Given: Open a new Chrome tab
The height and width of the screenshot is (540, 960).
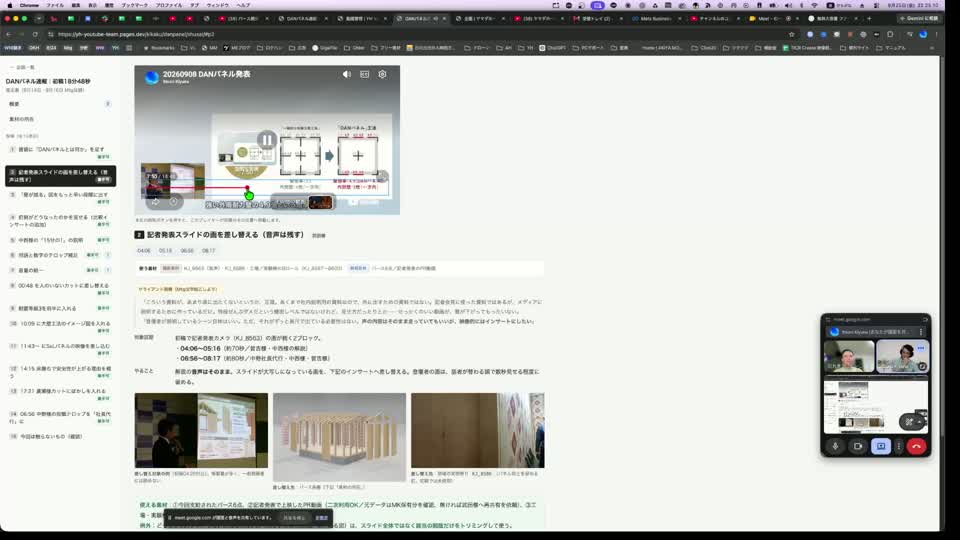Looking at the screenshot, I should pos(869,18).
